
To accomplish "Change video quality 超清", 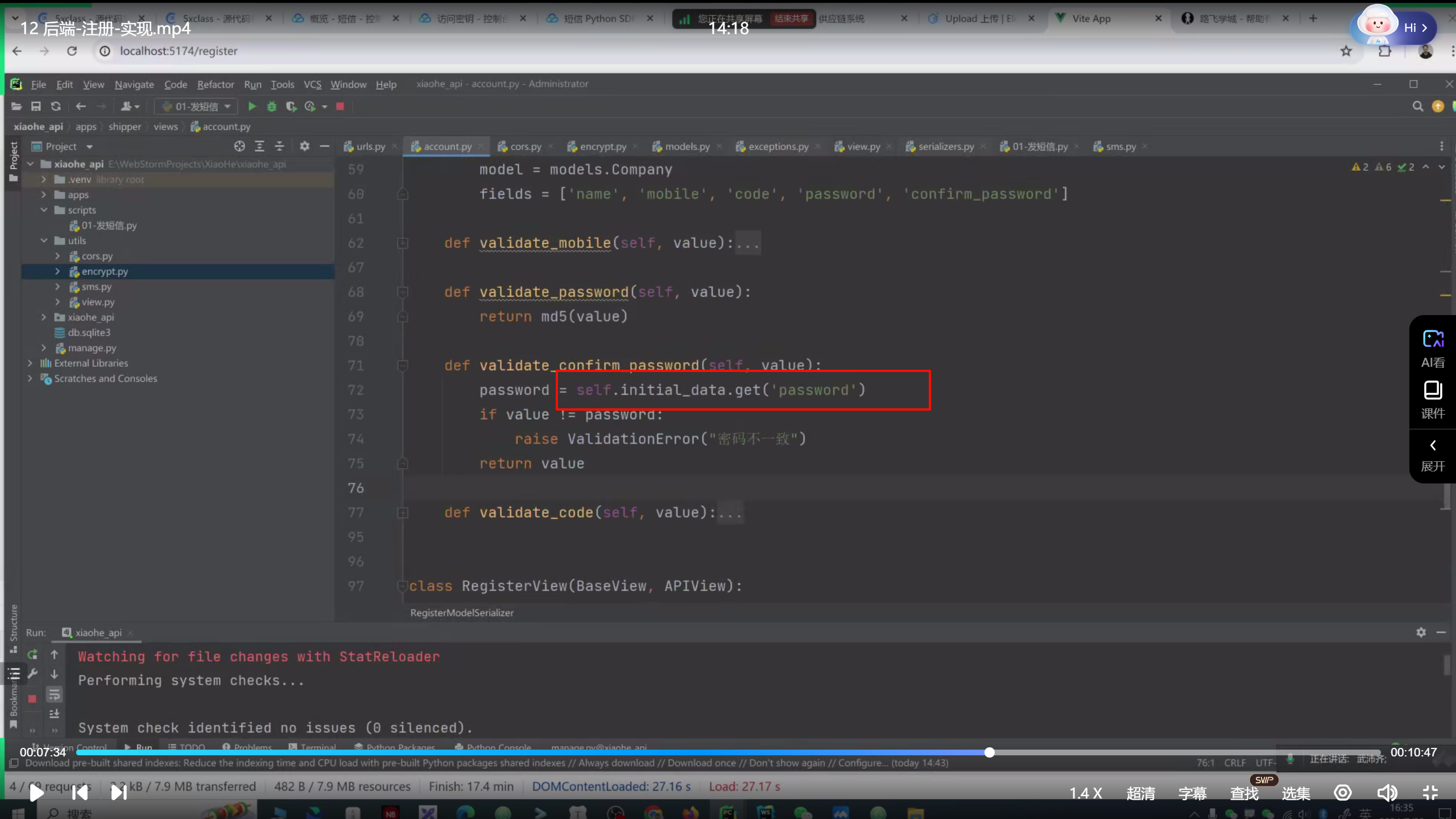I will (1140, 793).
